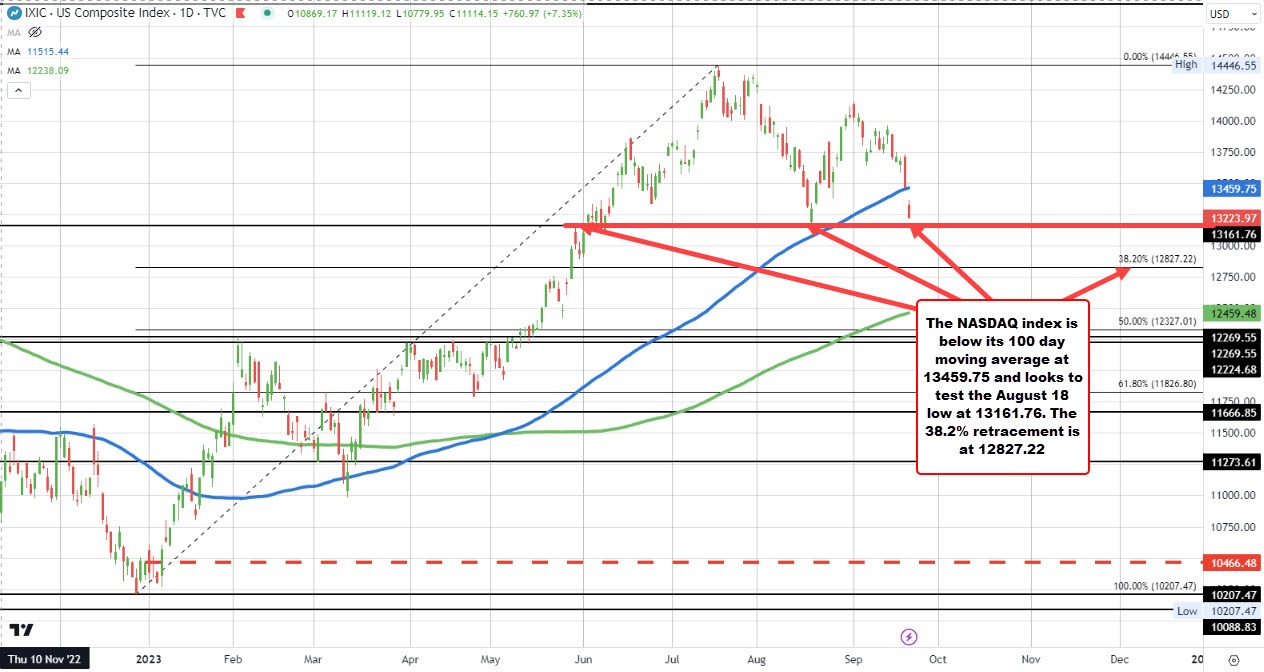Select the MA 11515.44 indicator legend
Viewport: 1264px width, 672px height.
39,51
